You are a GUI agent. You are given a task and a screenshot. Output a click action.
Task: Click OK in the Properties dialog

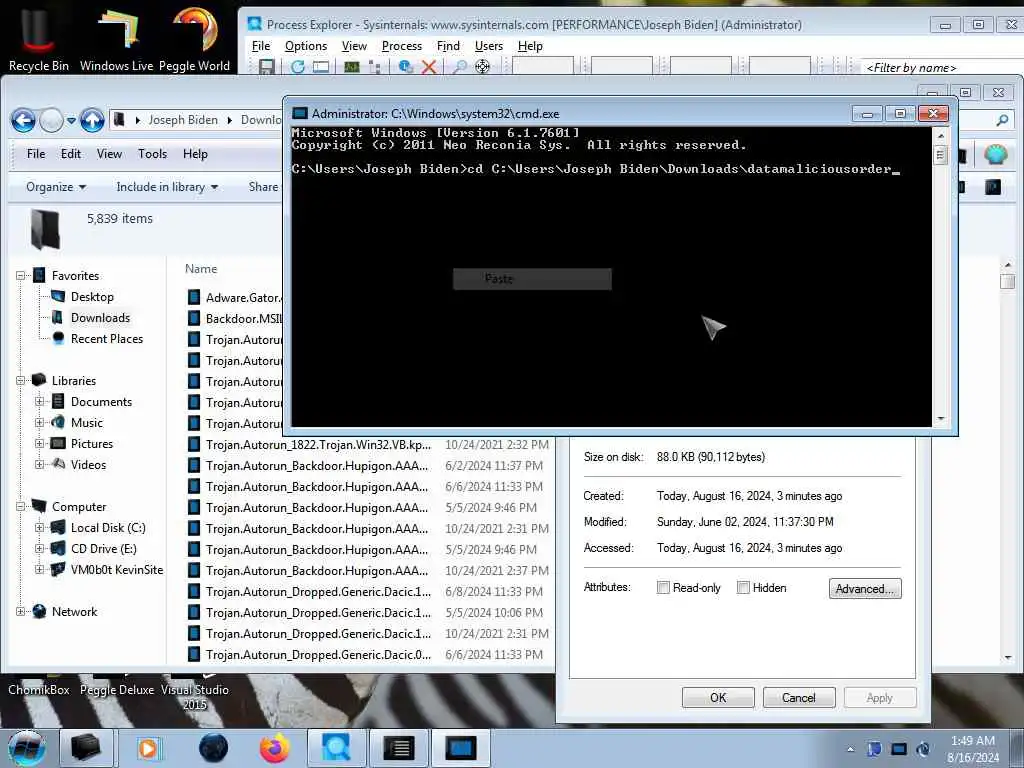718,697
